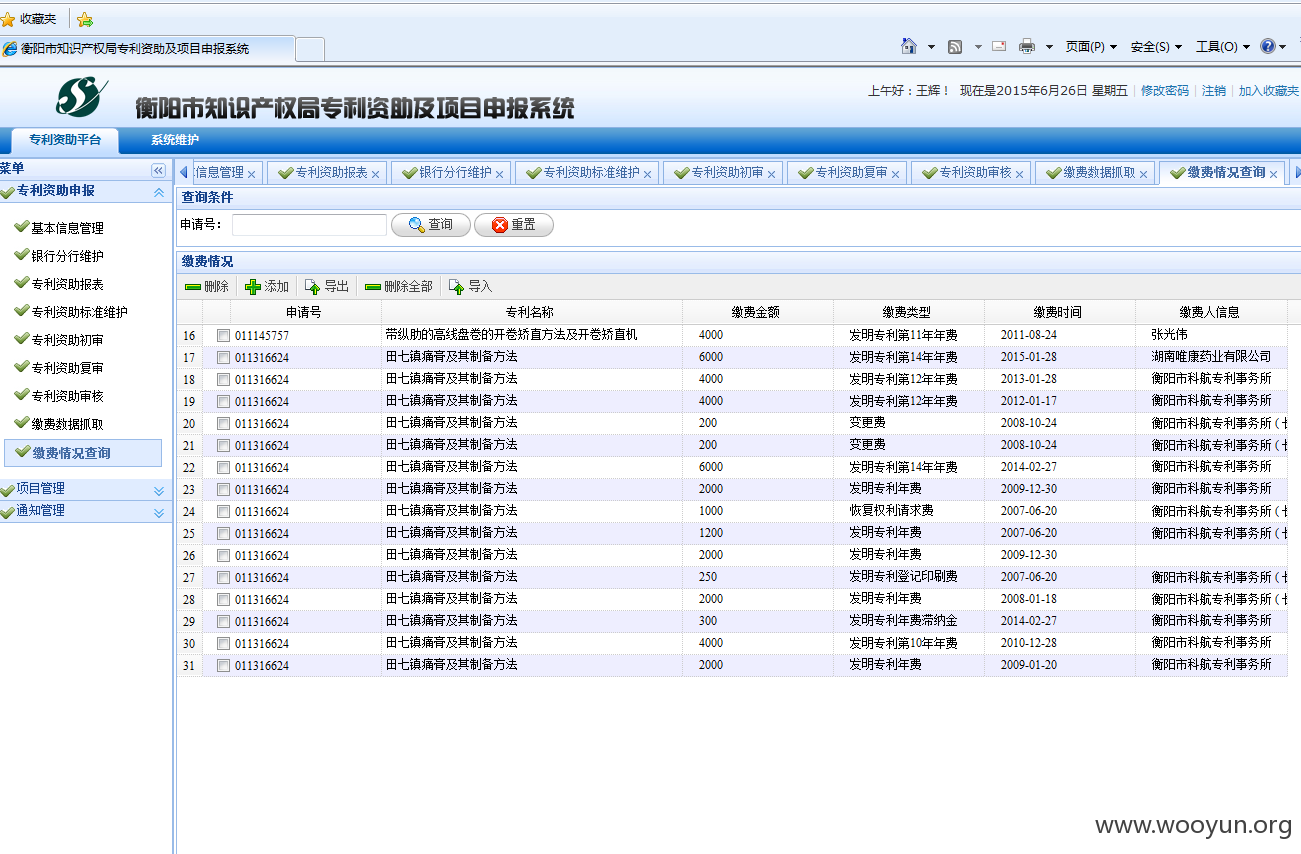This screenshot has height=854, width=1301.
Task: Check the checkbox in row 24
Action: click(223, 512)
